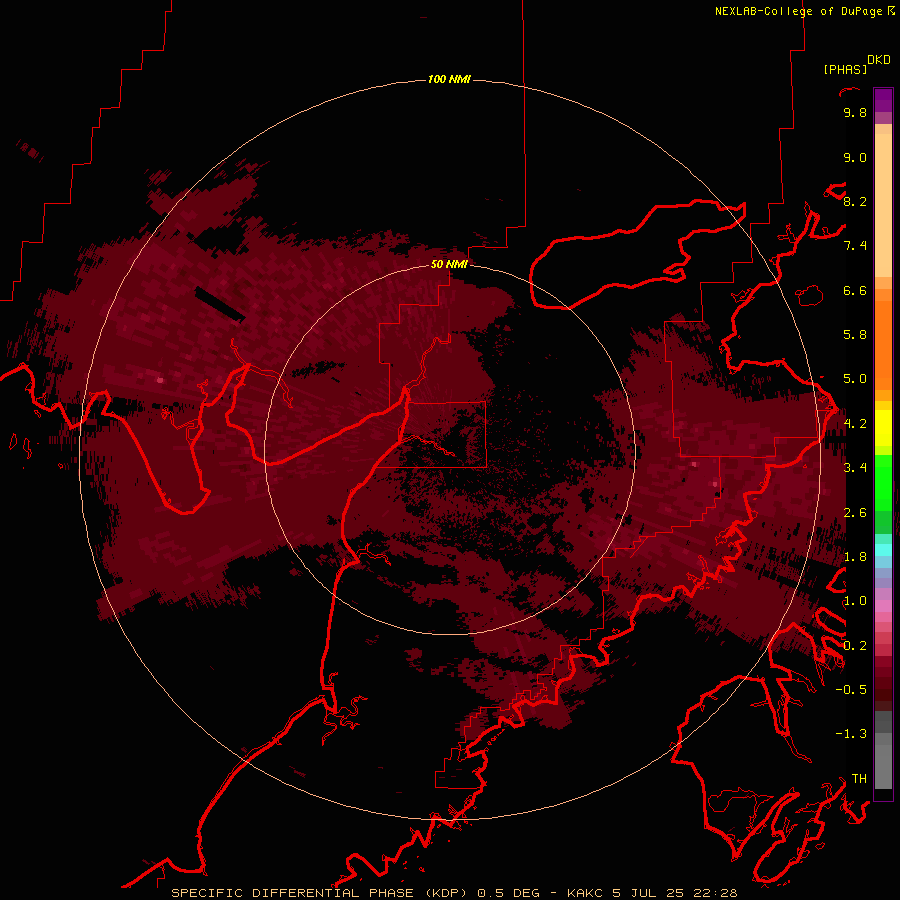Screen dimensions: 900x900
Task: Click the 6.6 value on the color scale
Action: coord(855,291)
